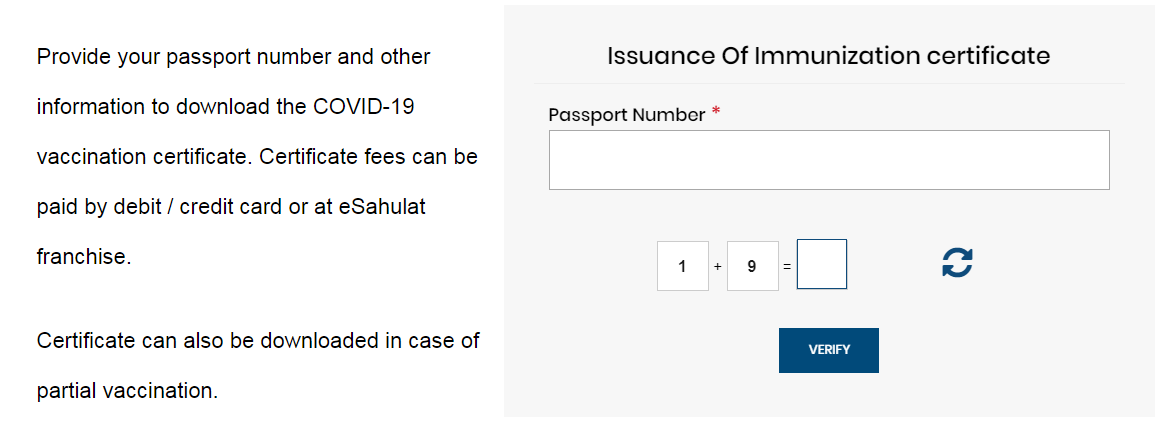The width and height of the screenshot is (1158, 439).
Task: Click the red required asterisk
Action: point(715,112)
